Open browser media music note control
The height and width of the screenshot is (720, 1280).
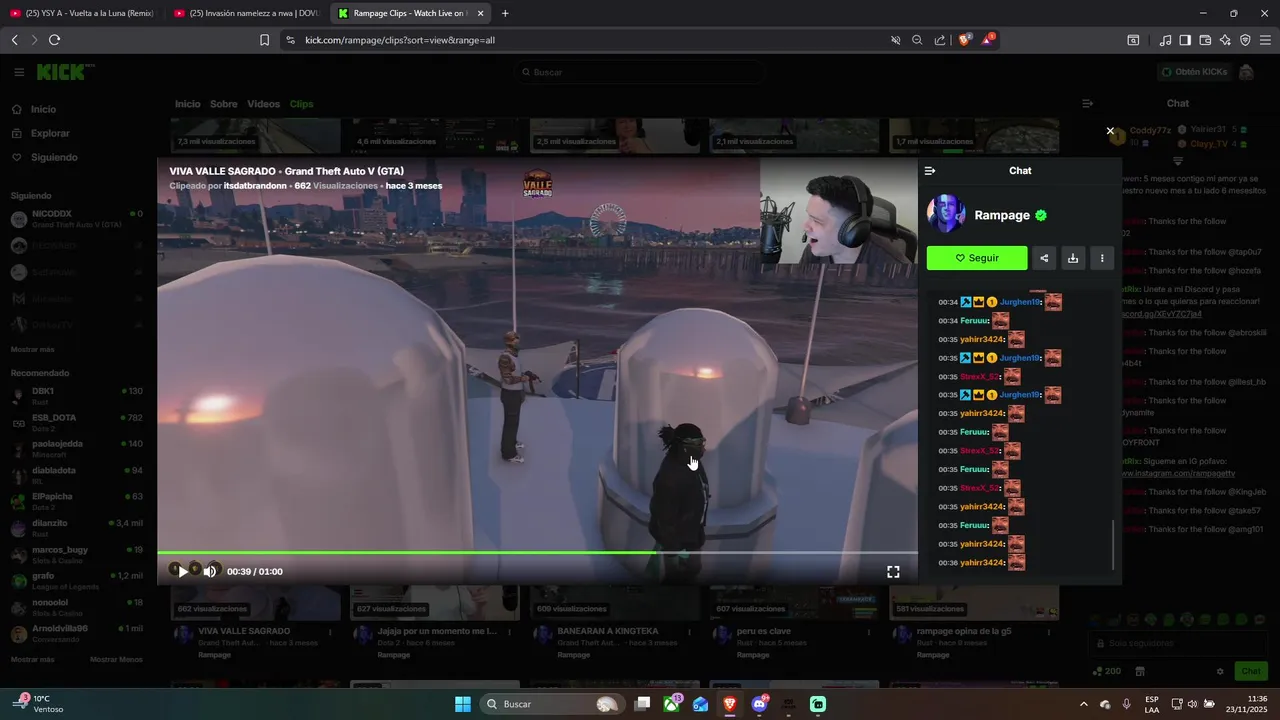(1165, 40)
